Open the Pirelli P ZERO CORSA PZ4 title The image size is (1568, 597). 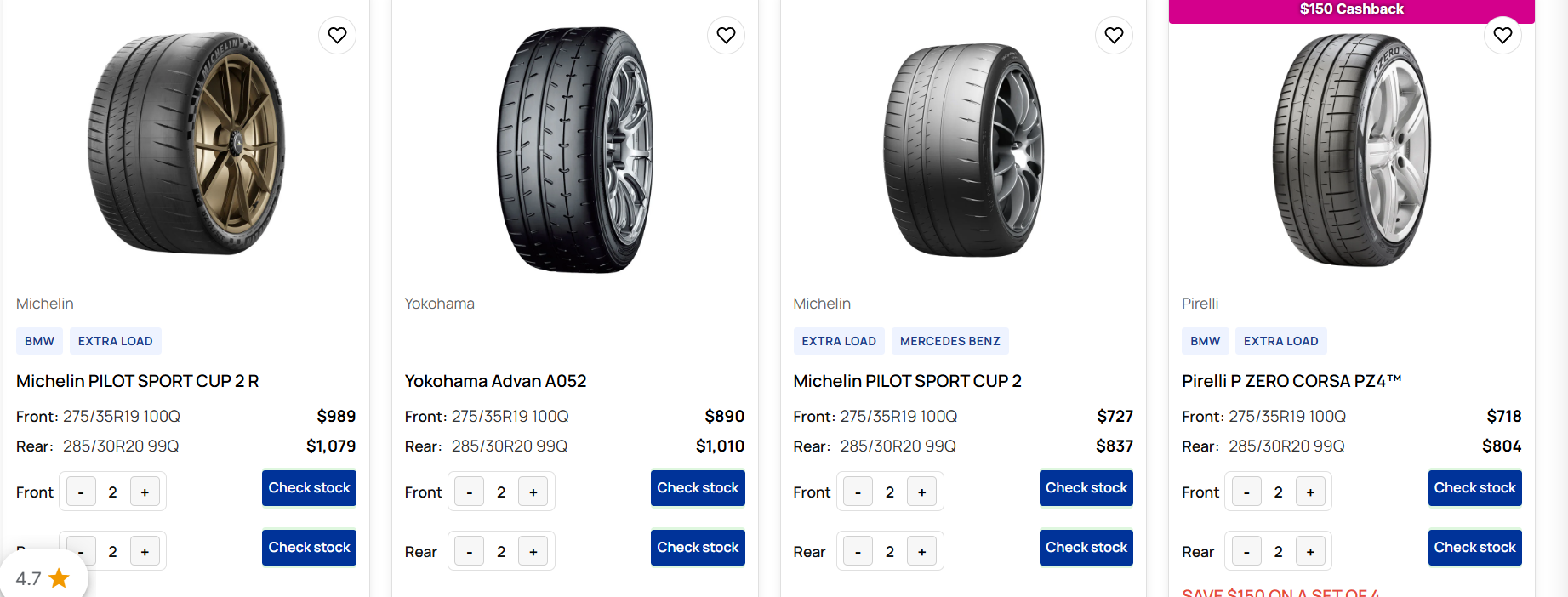[x=1291, y=381]
